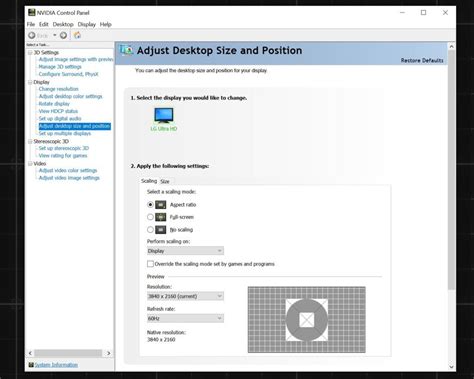474x379 pixels.
Task: Select Adjust desktop size and position
Action: [75, 126]
